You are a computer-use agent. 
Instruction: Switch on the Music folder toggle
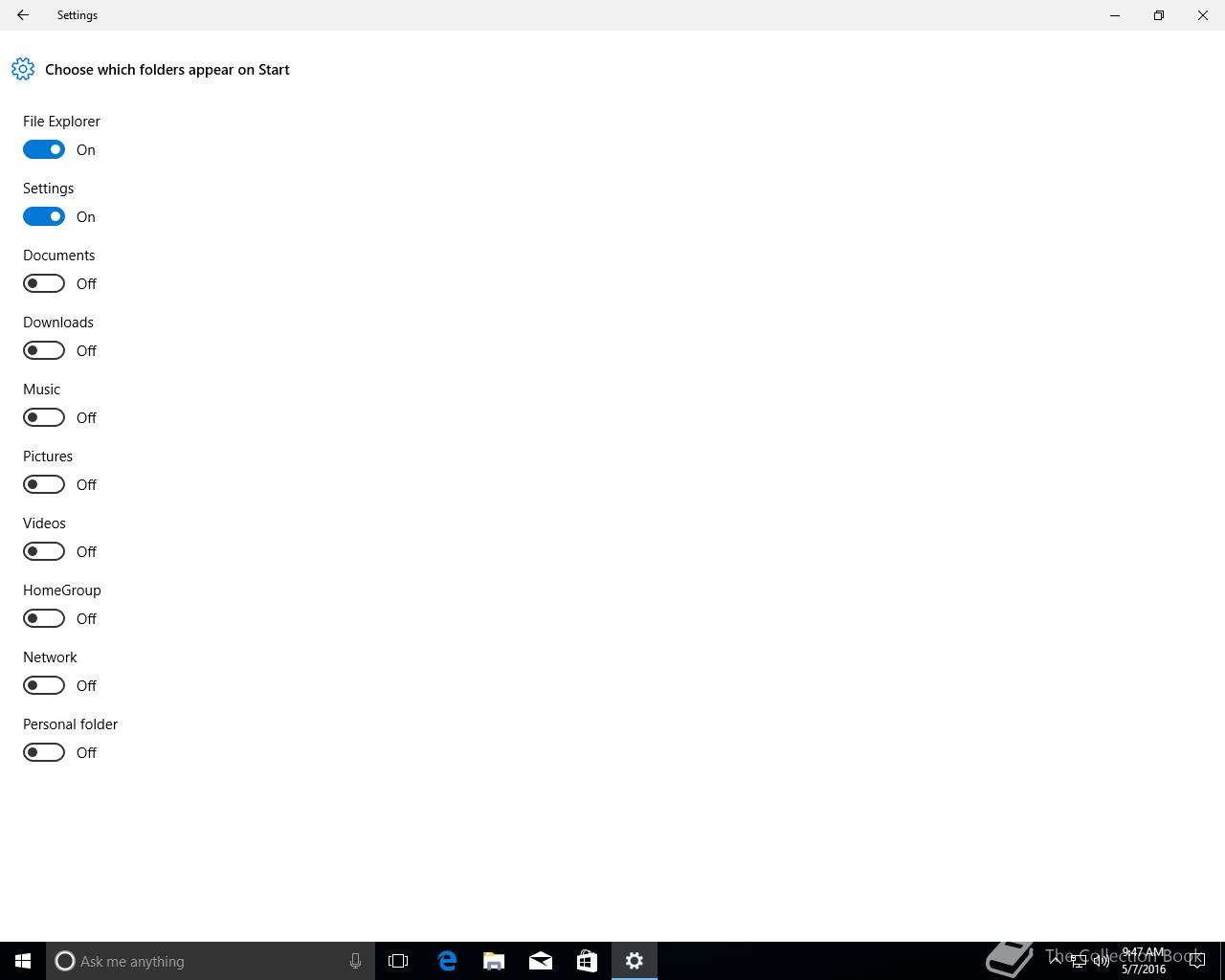tap(44, 417)
